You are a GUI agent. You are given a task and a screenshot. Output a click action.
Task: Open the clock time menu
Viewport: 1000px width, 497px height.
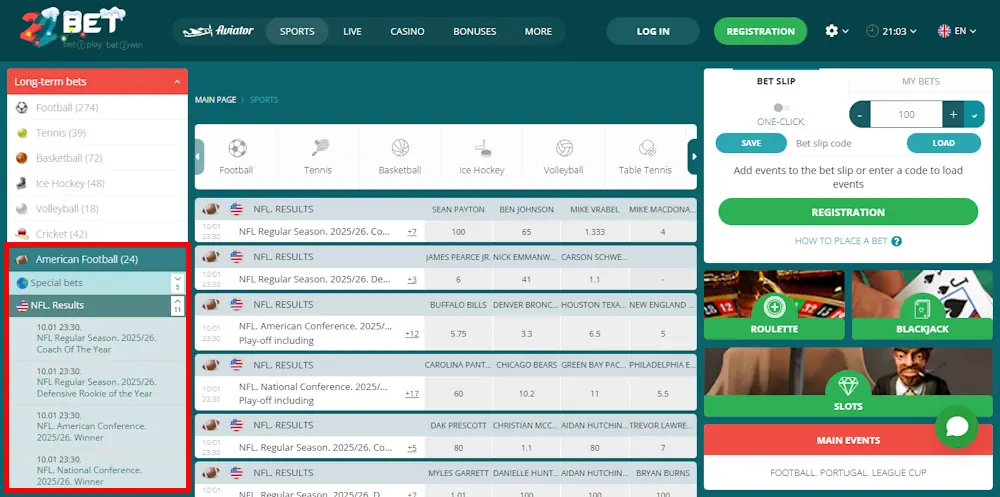(891, 31)
